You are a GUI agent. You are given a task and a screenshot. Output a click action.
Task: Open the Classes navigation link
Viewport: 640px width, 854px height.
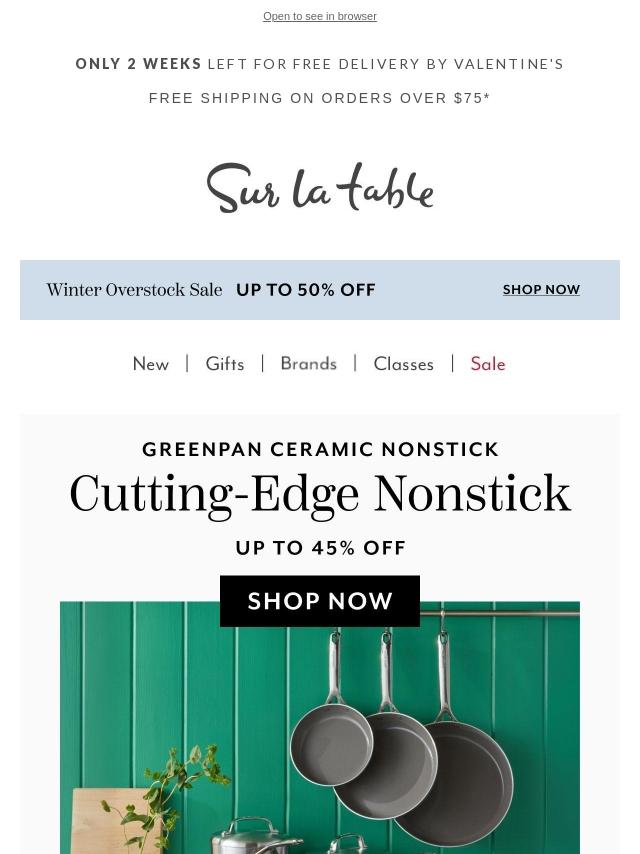coord(403,365)
